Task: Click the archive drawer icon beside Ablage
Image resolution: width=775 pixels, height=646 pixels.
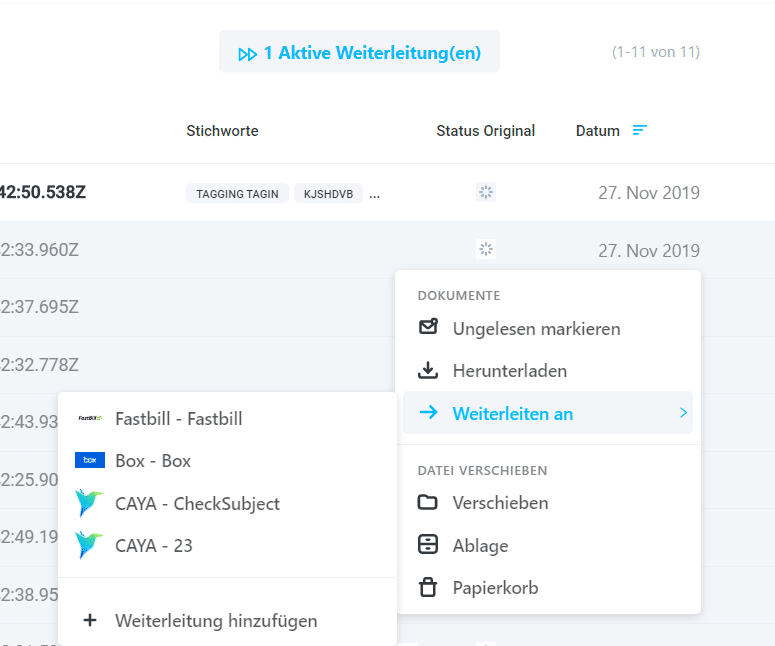Action: 428,544
